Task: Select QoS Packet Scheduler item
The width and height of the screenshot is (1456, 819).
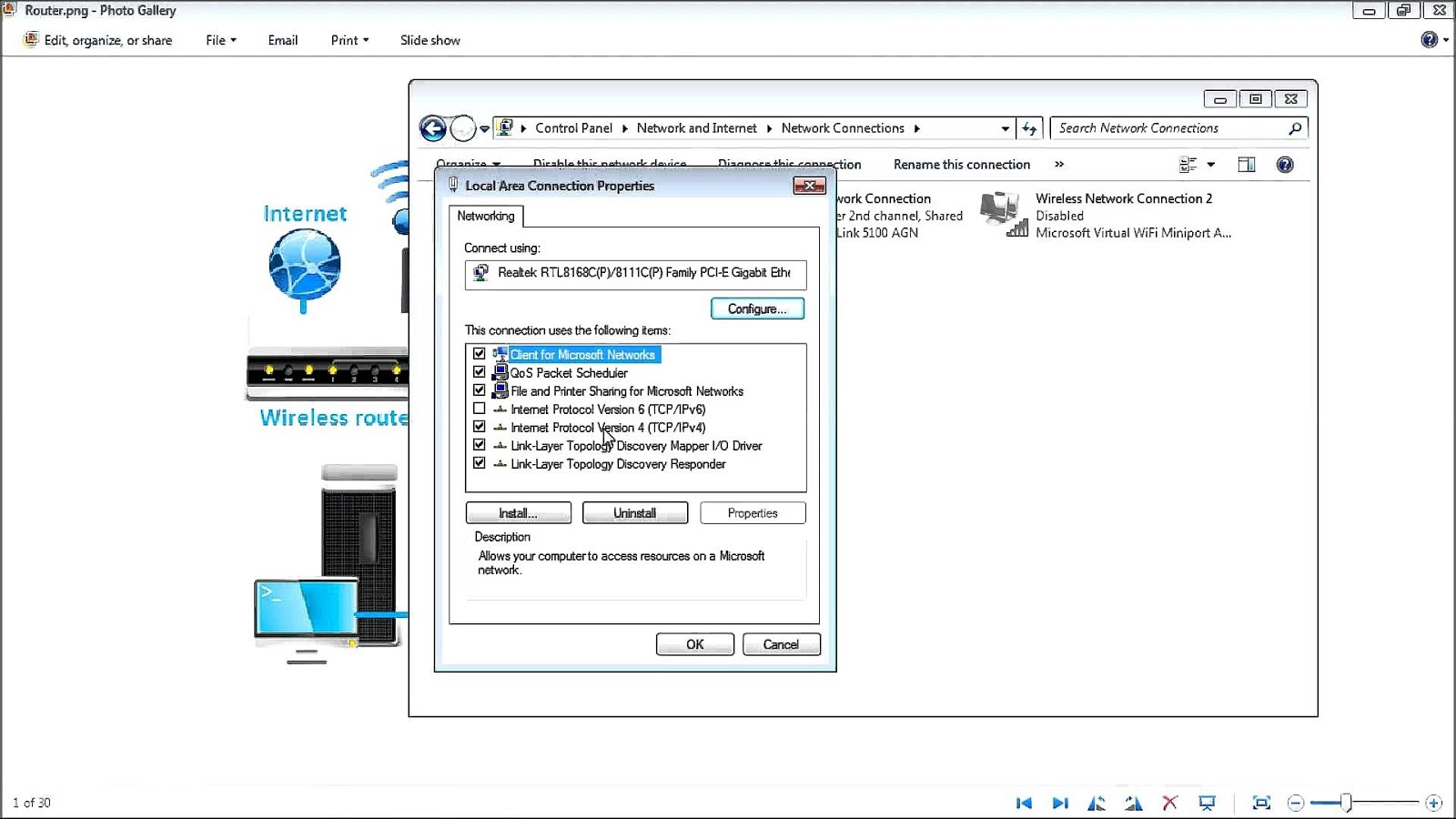Action: tap(569, 373)
